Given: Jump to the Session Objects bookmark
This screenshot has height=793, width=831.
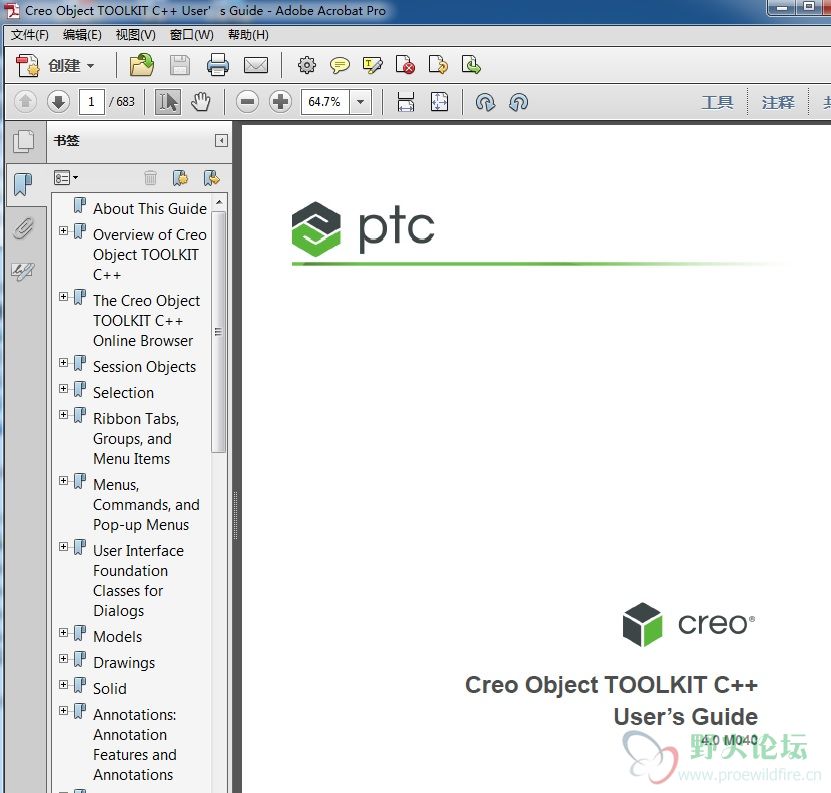Looking at the screenshot, I should [144, 367].
